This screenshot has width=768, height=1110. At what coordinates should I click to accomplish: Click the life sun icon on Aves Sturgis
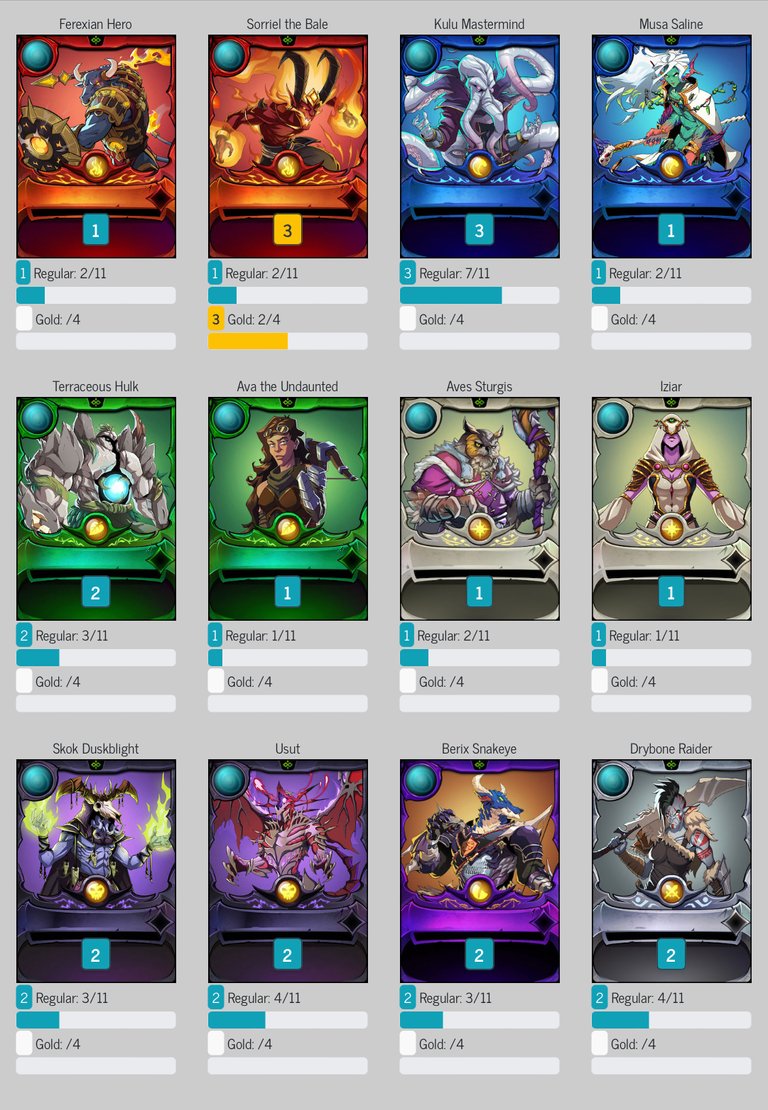pos(479,529)
